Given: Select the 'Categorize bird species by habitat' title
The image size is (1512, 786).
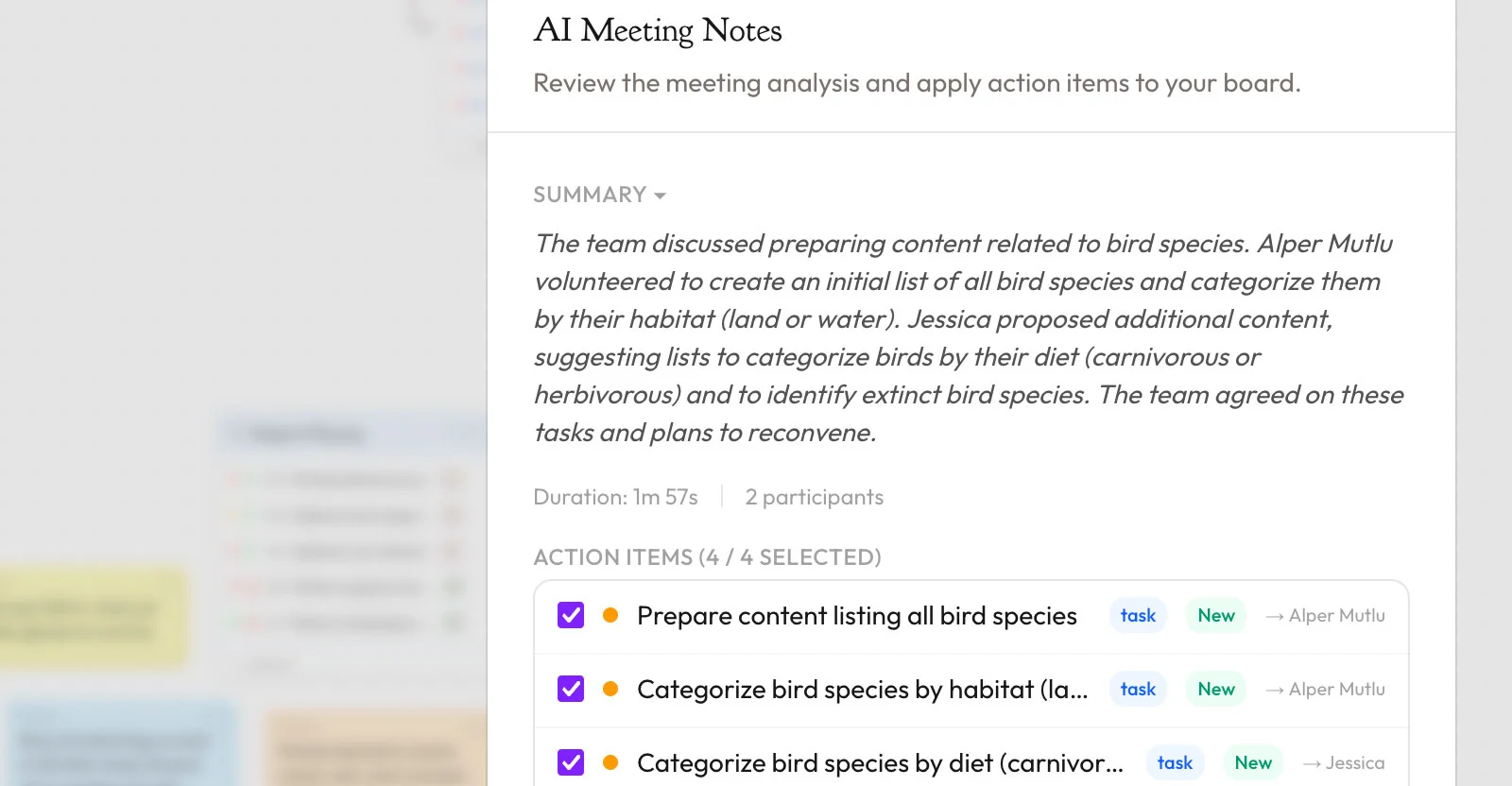Looking at the screenshot, I should [x=862, y=690].
